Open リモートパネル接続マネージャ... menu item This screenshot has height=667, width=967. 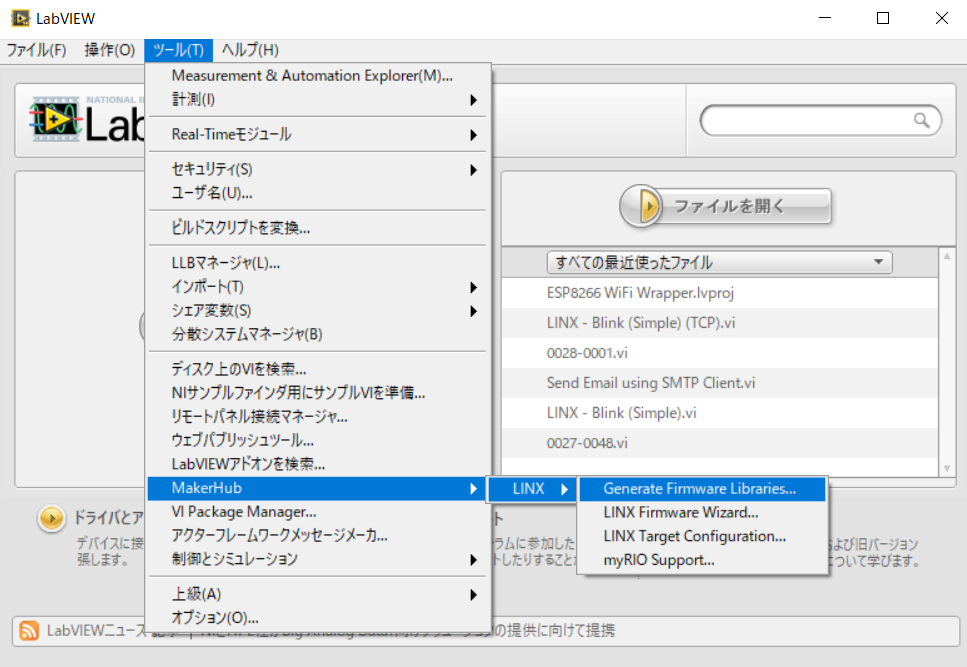click(x=318, y=417)
